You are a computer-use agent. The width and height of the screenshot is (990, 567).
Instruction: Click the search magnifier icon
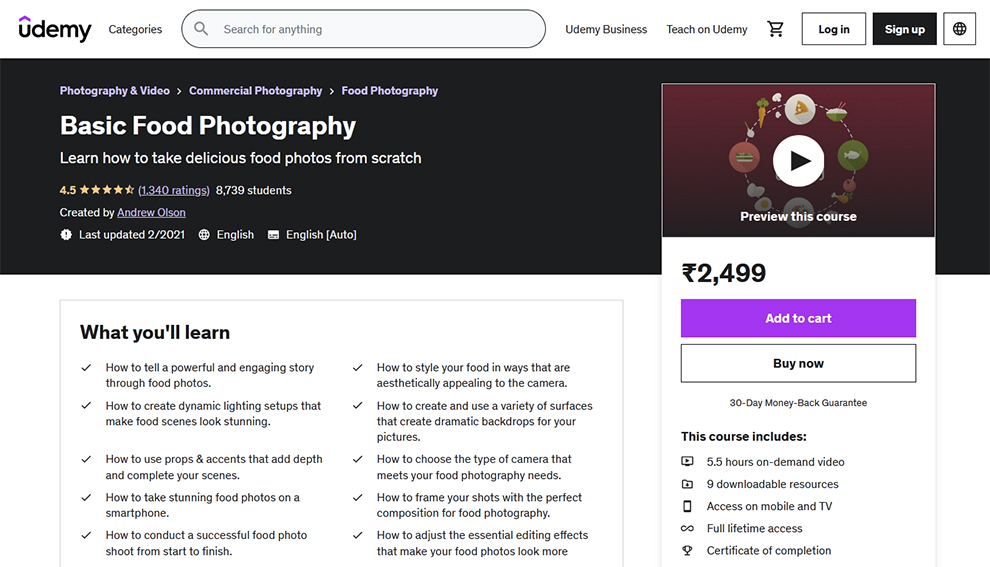pos(201,29)
